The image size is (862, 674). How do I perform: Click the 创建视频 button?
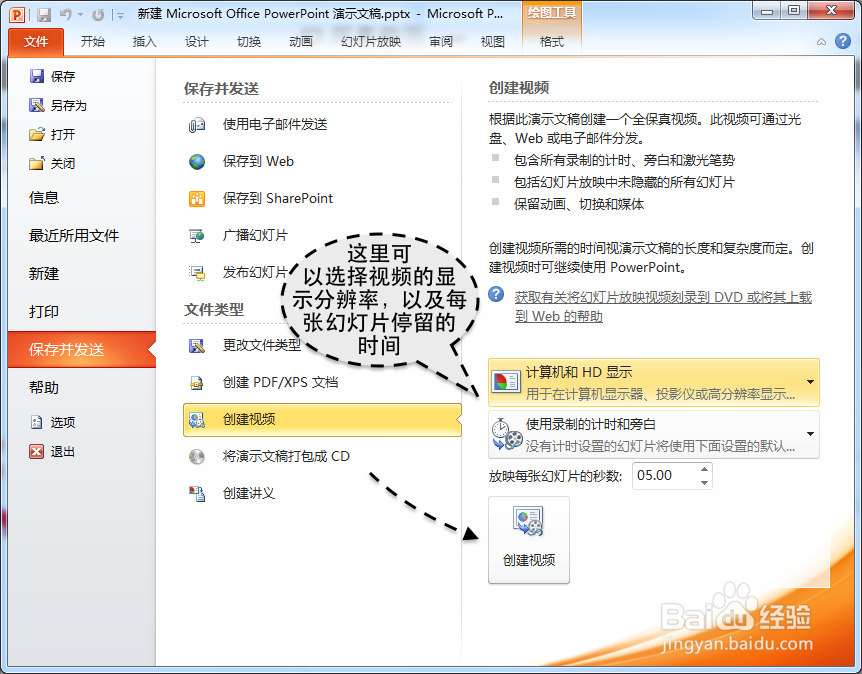(529, 540)
